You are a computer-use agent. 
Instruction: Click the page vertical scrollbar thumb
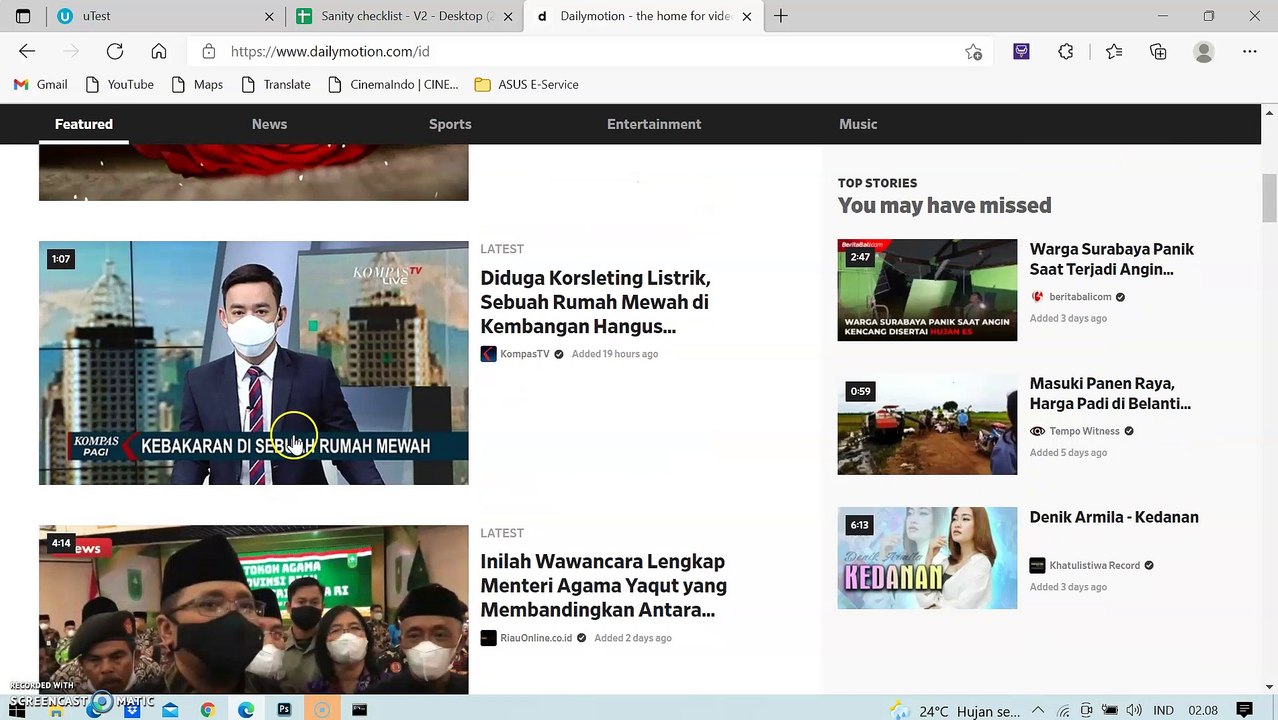pos(1270,198)
